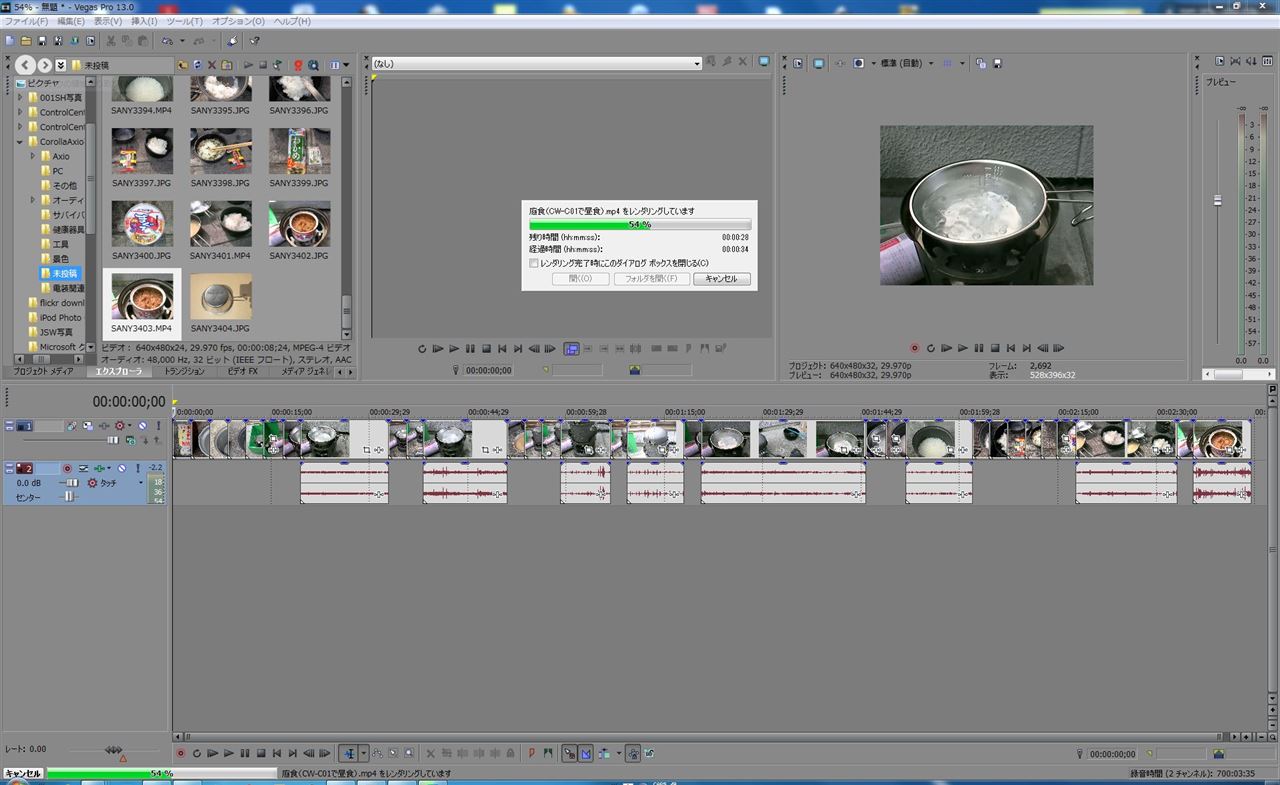Mute video track 1
Screen dimensions: 1280x785
coord(142,426)
